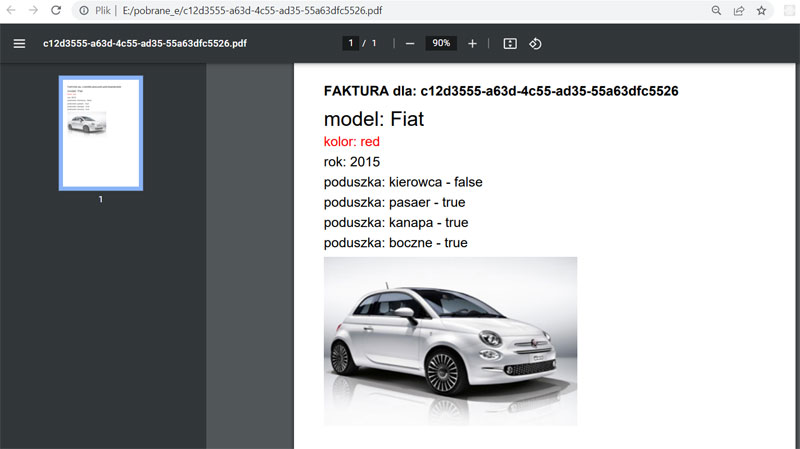
Task: Click the browser forward arrow
Action: click(33, 10)
